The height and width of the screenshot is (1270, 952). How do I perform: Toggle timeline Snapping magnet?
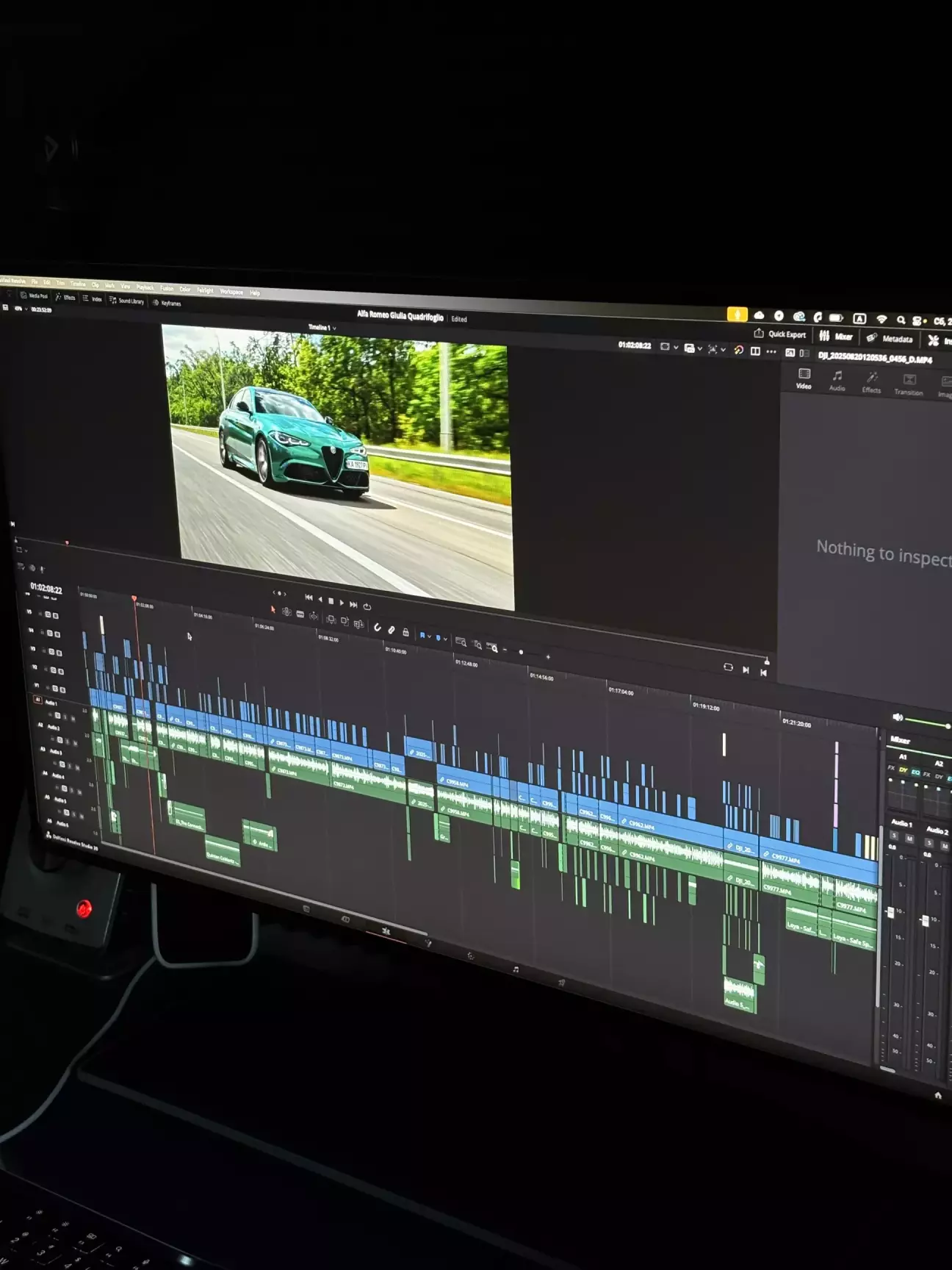click(x=378, y=628)
